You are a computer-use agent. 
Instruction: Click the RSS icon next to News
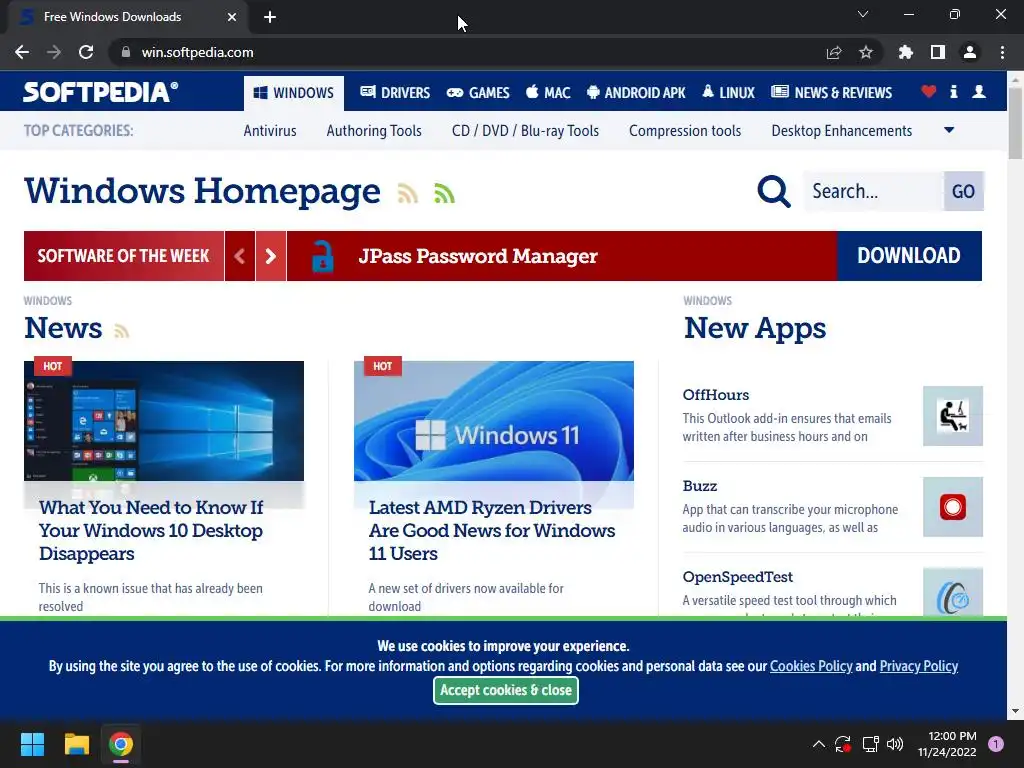[121, 331]
